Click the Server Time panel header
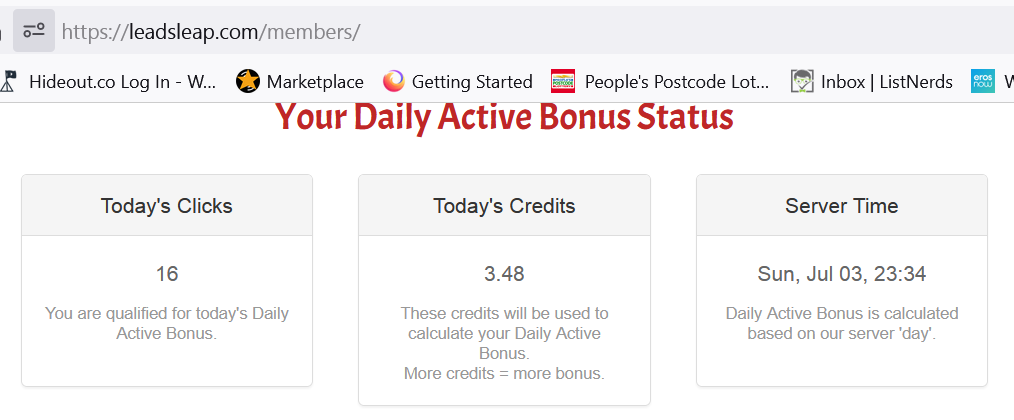The image size is (1014, 420). click(x=842, y=206)
